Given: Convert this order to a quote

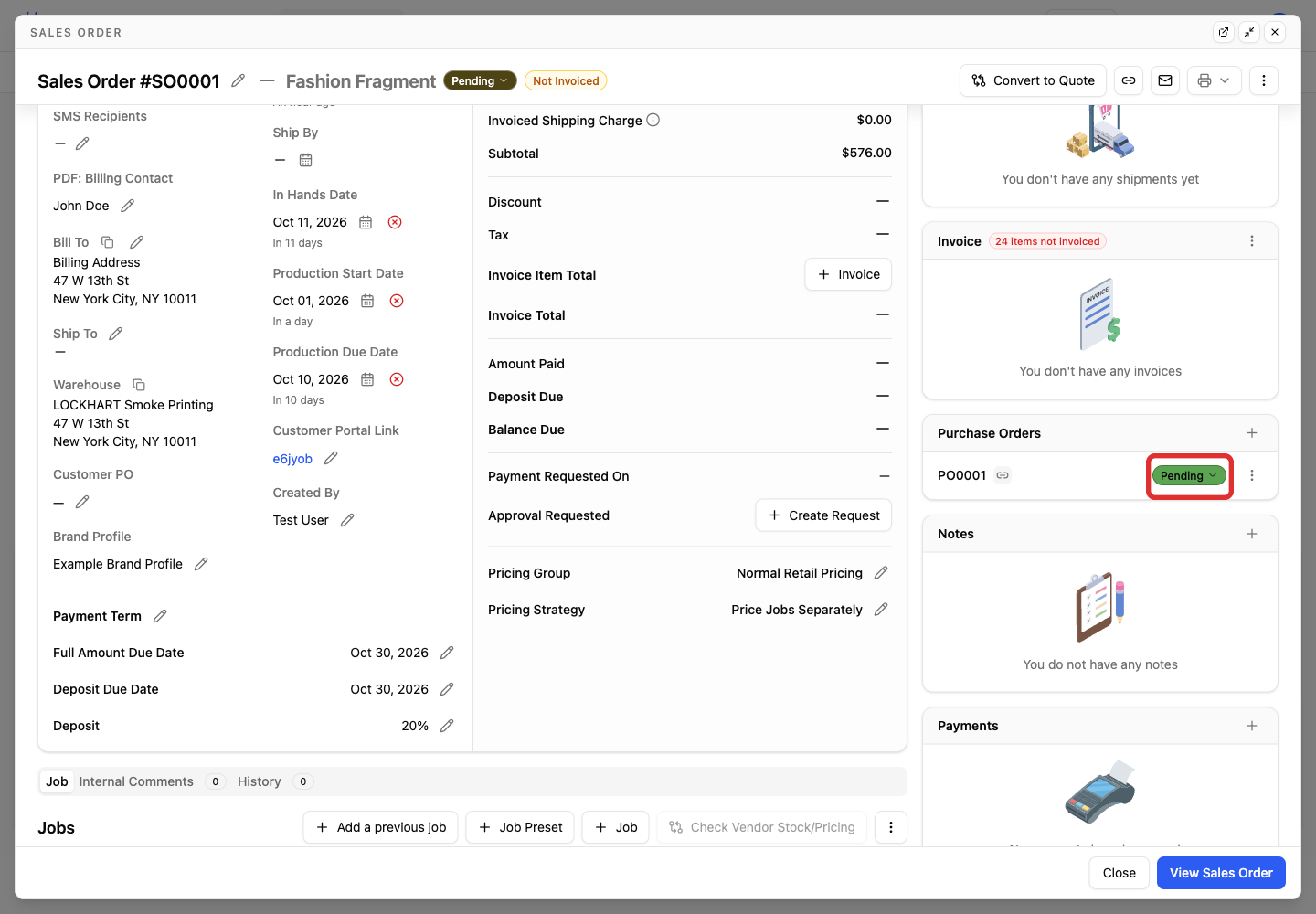Looking at the screenshot, I should pos(1034,80).
